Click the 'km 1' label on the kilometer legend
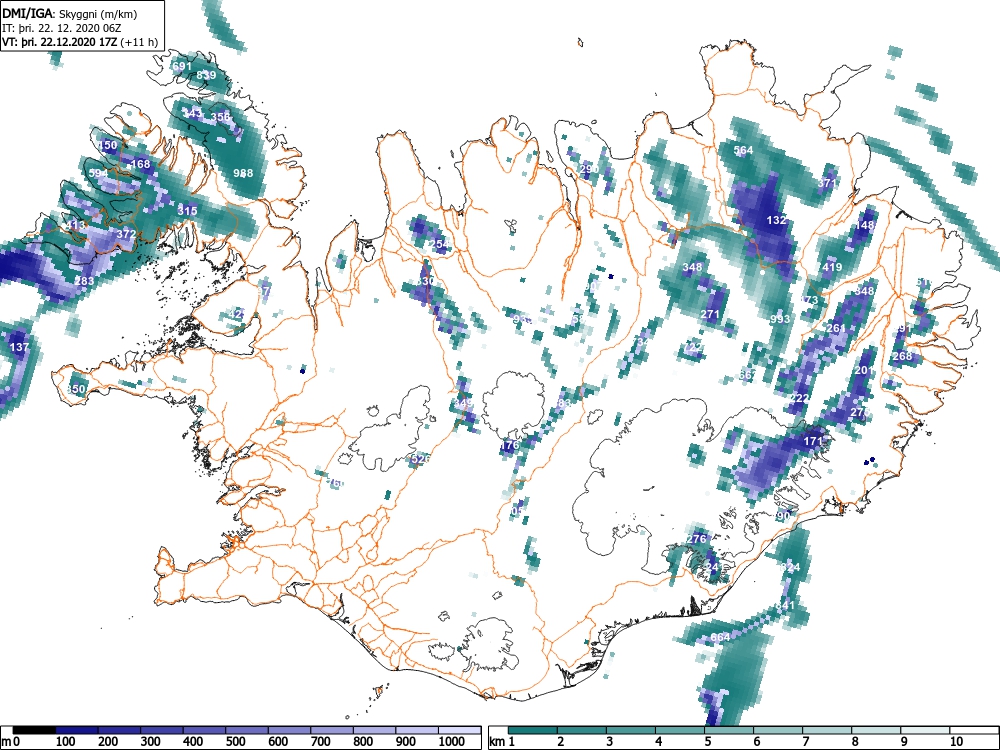 pos(502,742)
